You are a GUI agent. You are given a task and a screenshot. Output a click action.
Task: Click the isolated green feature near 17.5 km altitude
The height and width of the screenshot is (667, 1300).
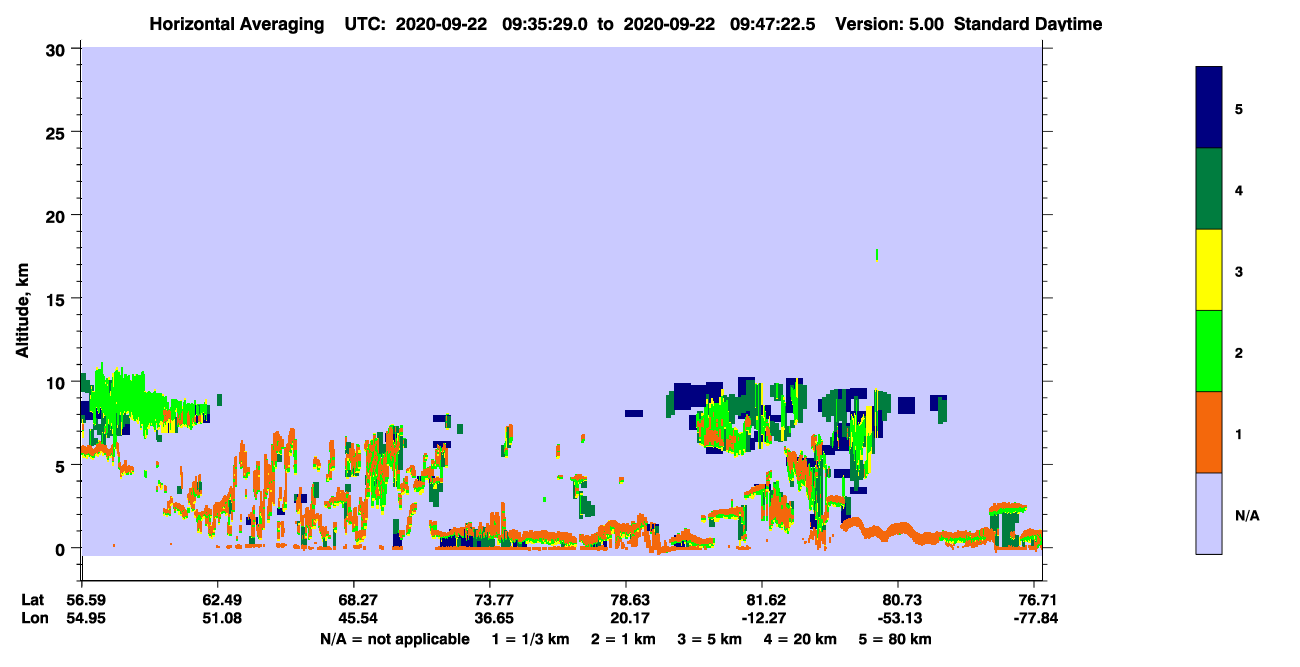point(877,255)
